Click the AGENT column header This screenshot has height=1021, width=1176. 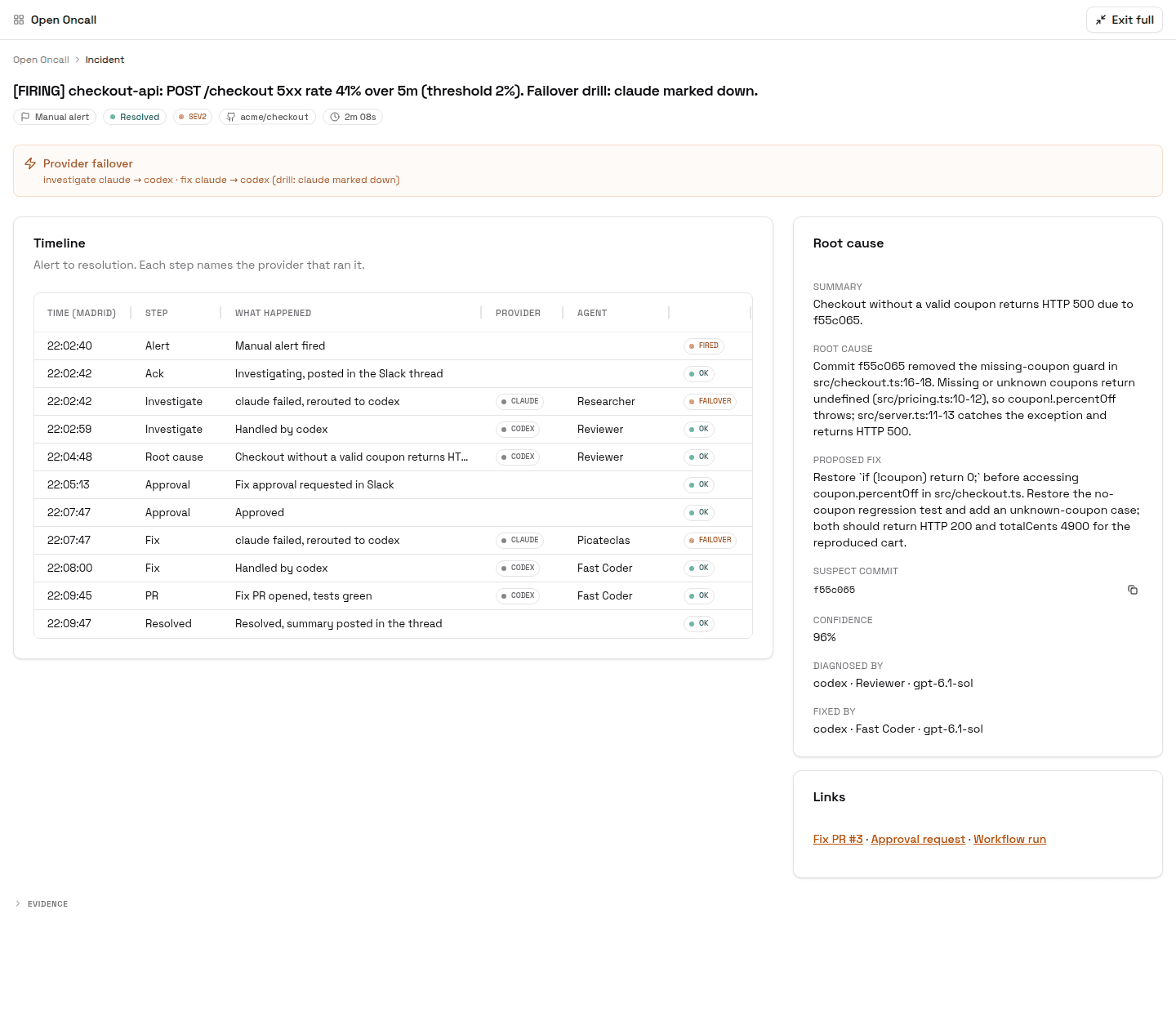592,313
